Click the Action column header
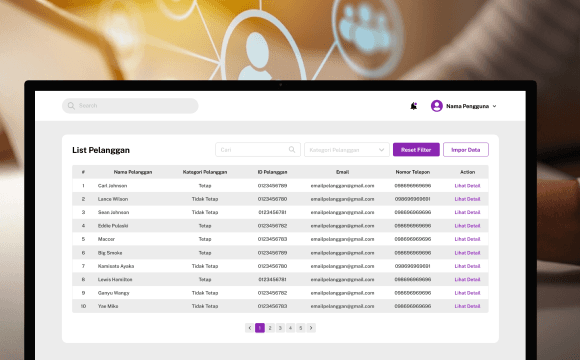The image size is (580, 360). (468, 172)
